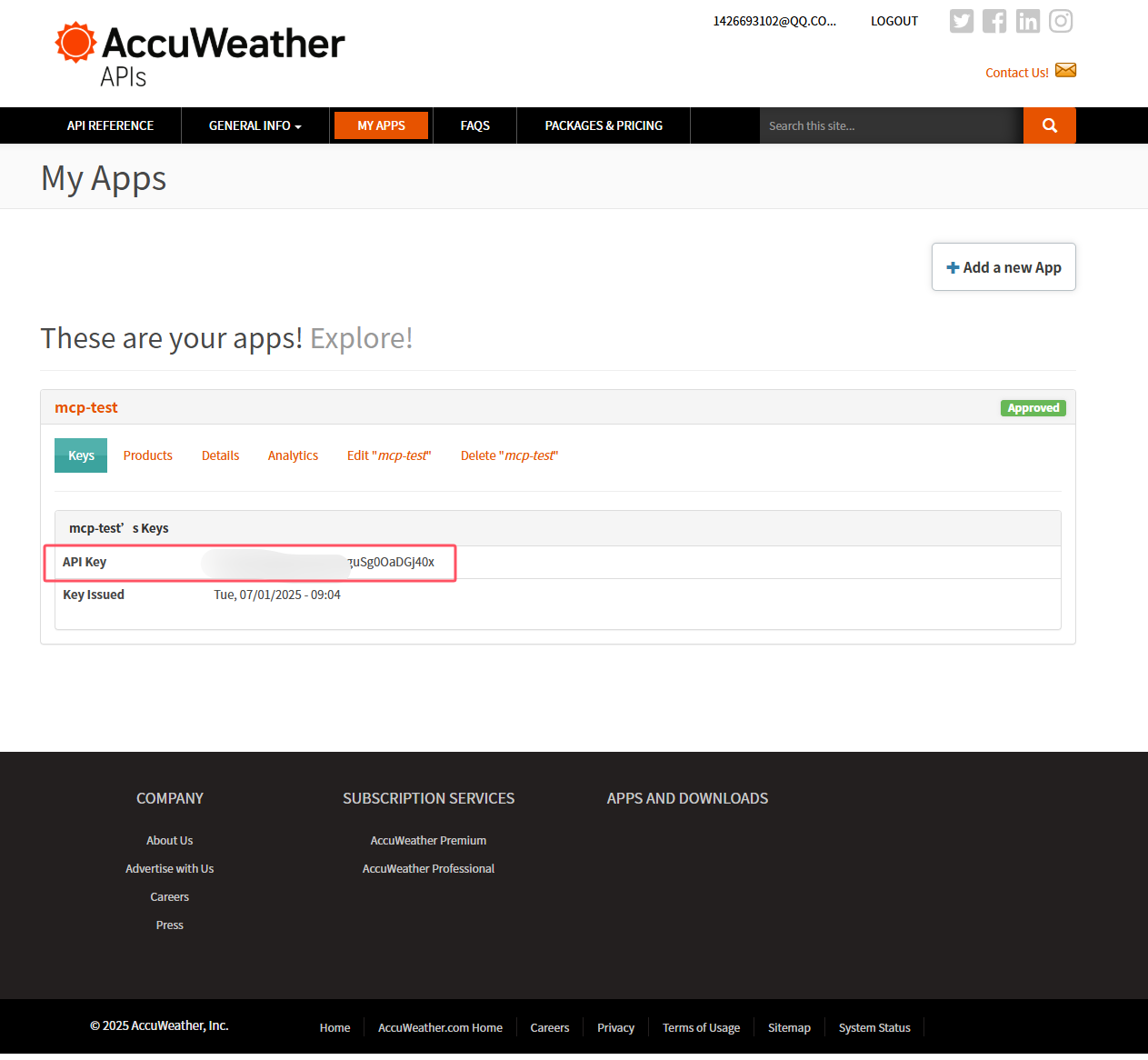Open the API Reference menu item
This screenshot has width=1148, height=1060.
(110, 125)
